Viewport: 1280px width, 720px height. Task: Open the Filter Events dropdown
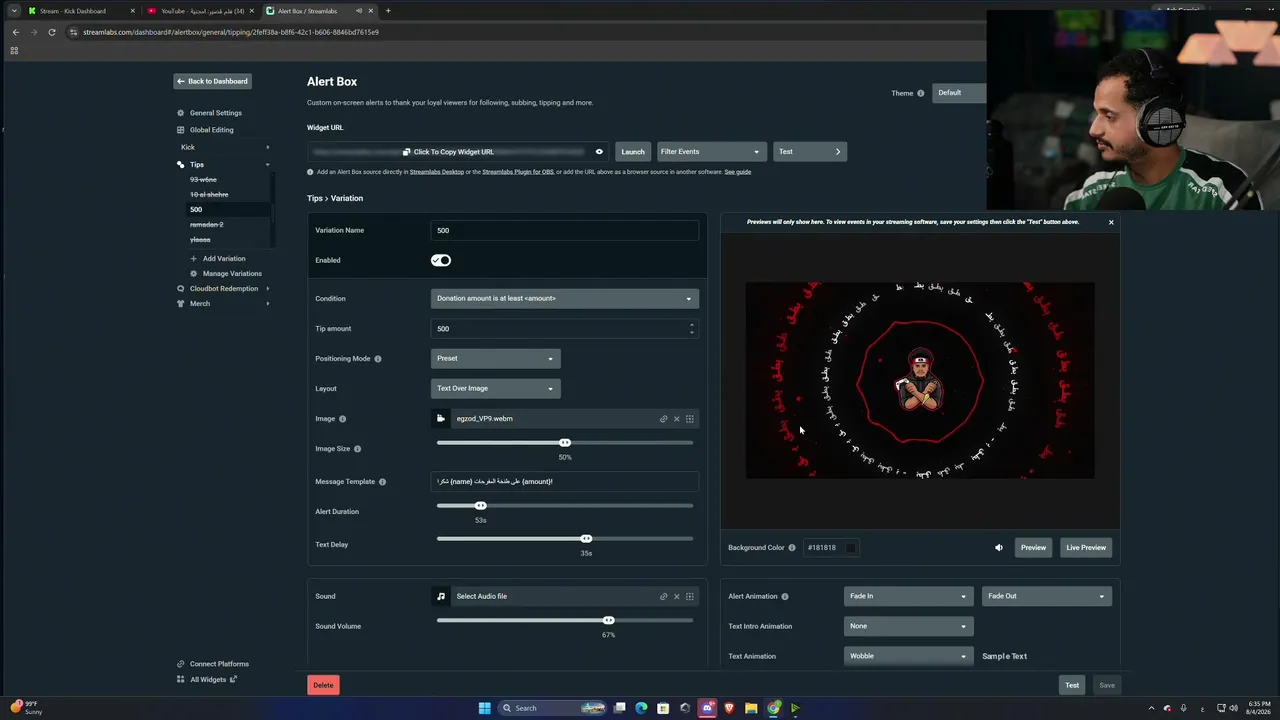[x=711, y=152]
